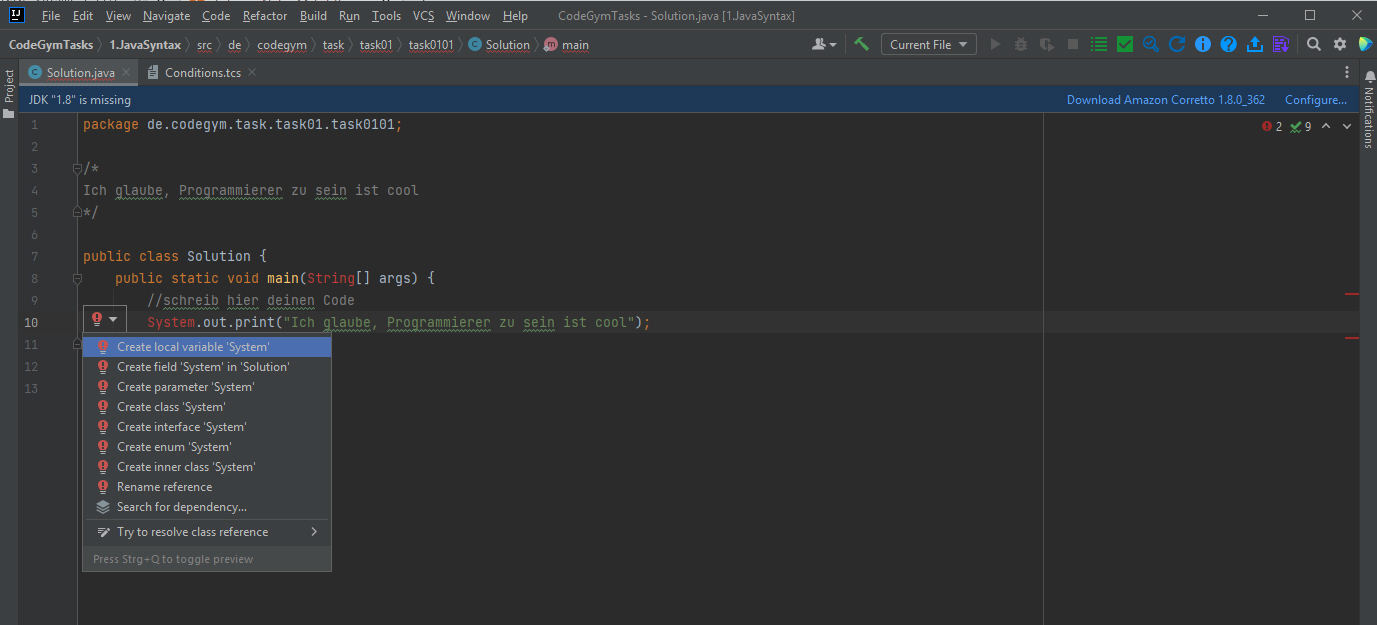Open the Current File run configuration dropdown
Image resolution: width=1377 pixels, height=625 pixels.
(928, 44)
